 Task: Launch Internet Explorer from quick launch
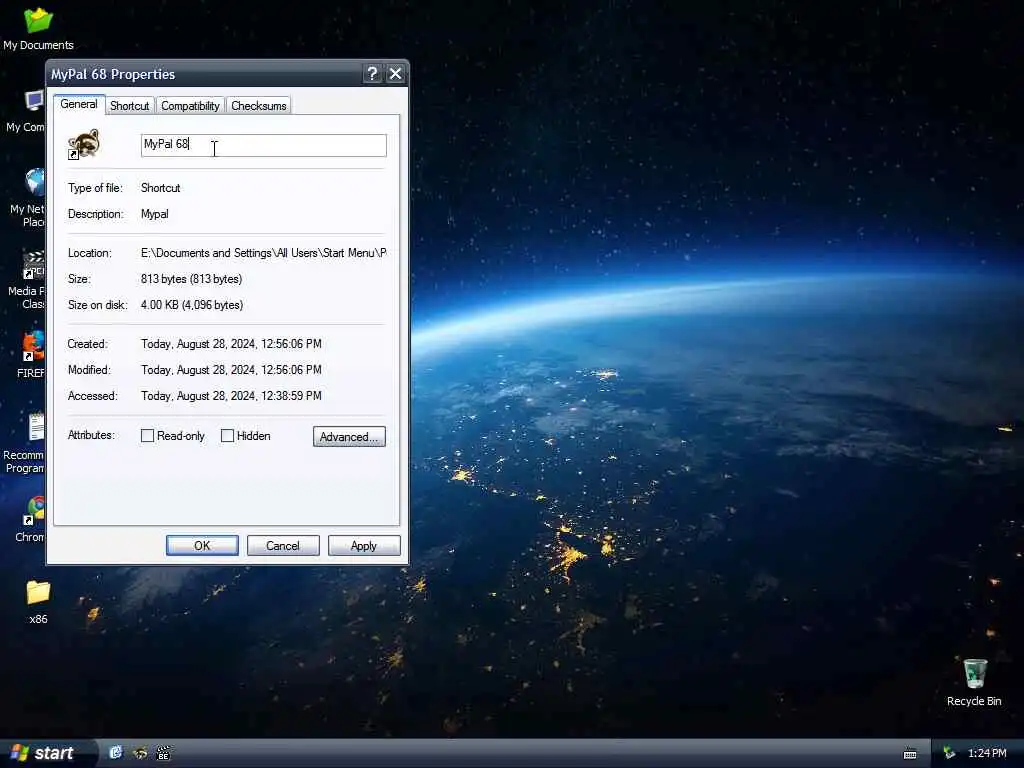(116, 753)
